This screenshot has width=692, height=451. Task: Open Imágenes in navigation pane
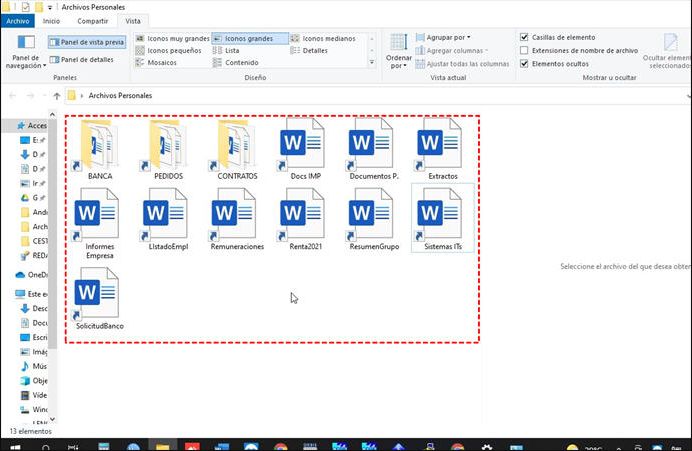(x=34, y=352)
